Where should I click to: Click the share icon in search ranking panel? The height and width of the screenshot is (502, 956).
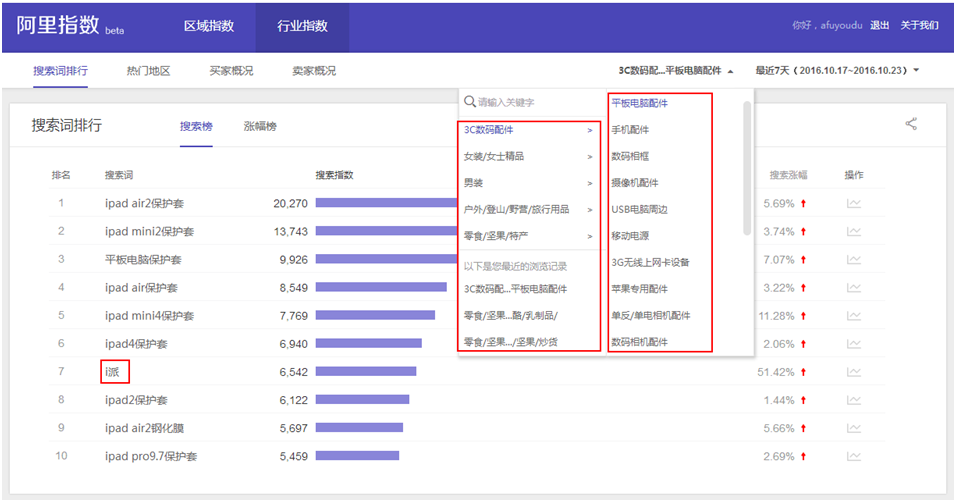911,124
